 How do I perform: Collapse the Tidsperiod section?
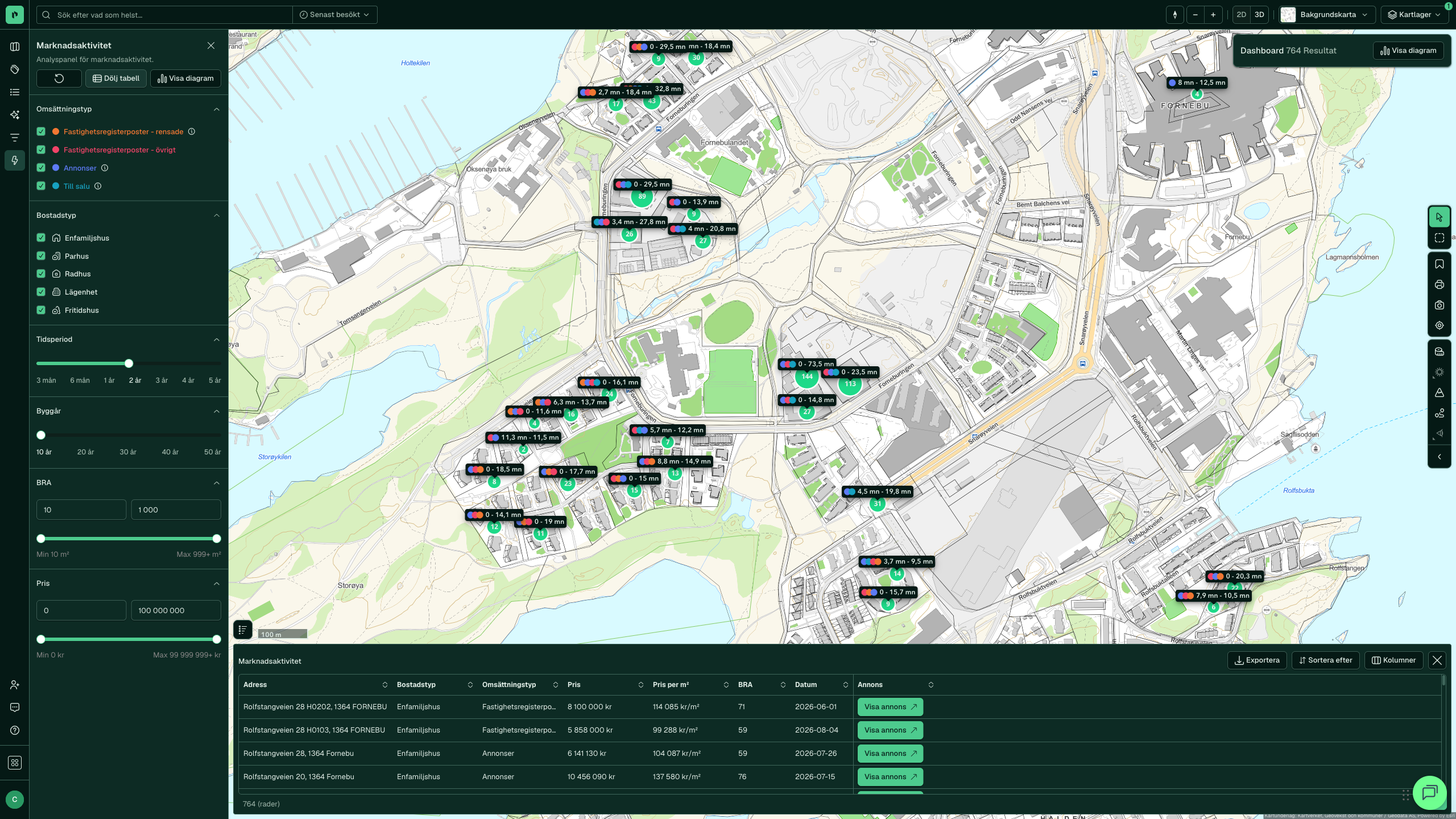point(217,340)
